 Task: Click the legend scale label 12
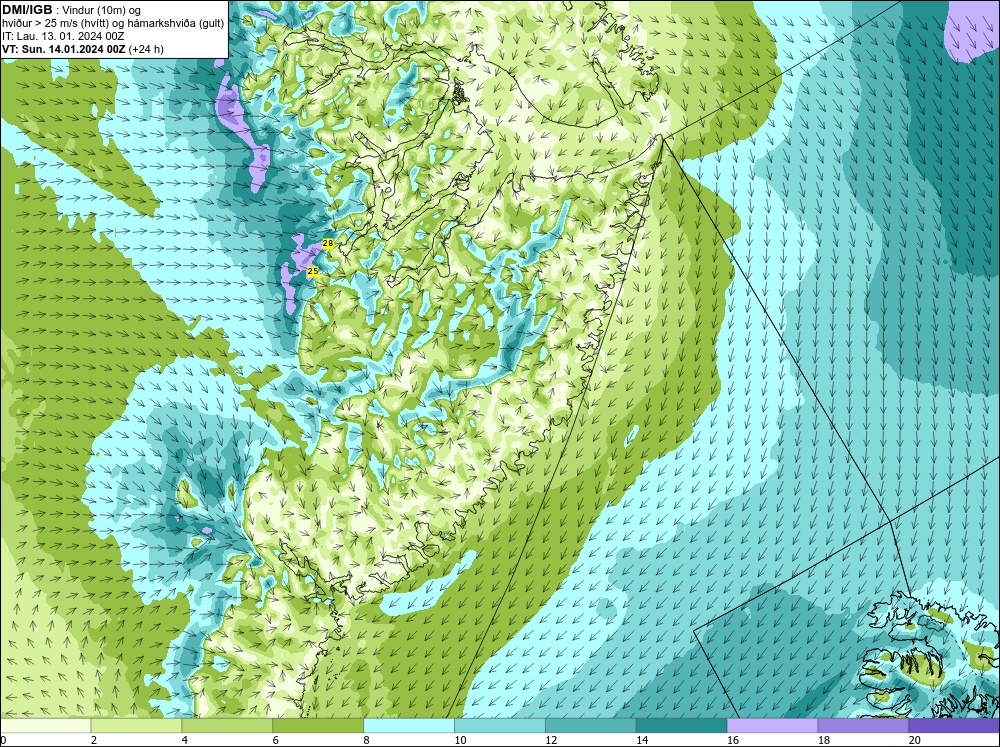(x=551, y=740)
